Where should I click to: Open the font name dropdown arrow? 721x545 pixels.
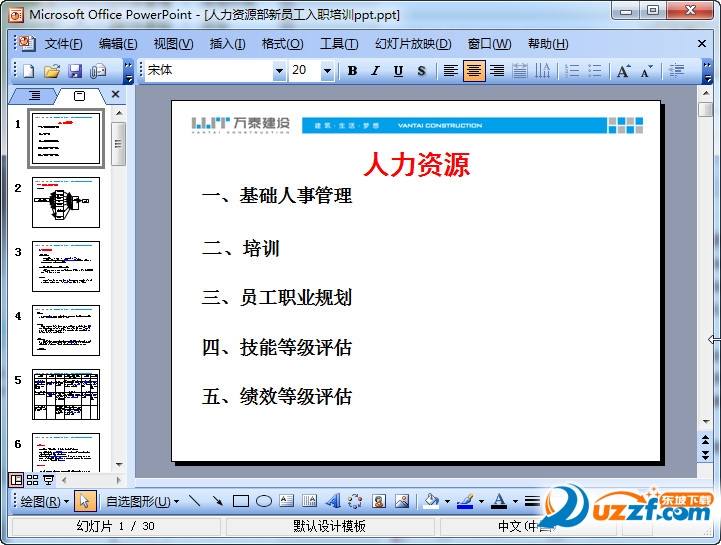point(279,71)
